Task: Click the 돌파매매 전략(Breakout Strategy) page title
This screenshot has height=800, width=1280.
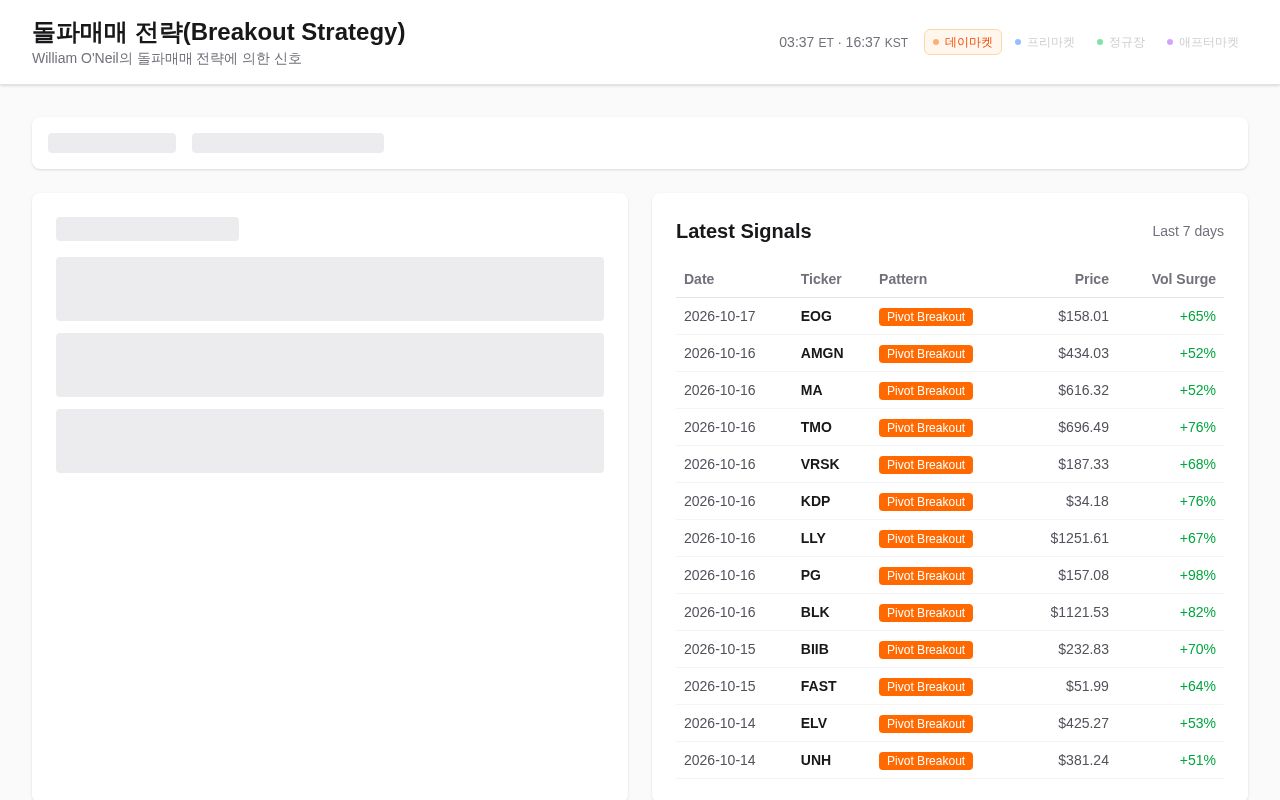Action: pos(219,32)
